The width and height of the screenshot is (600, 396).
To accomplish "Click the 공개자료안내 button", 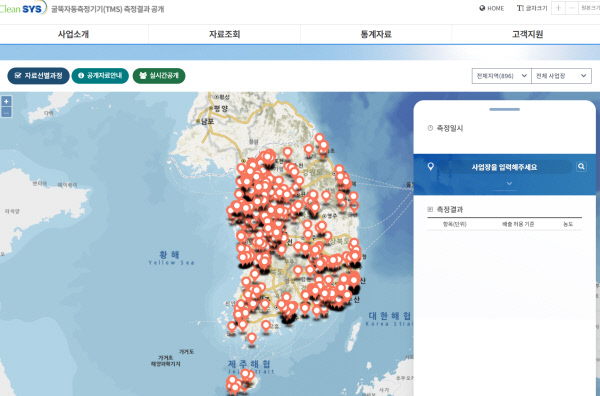I will click(100, 76).
